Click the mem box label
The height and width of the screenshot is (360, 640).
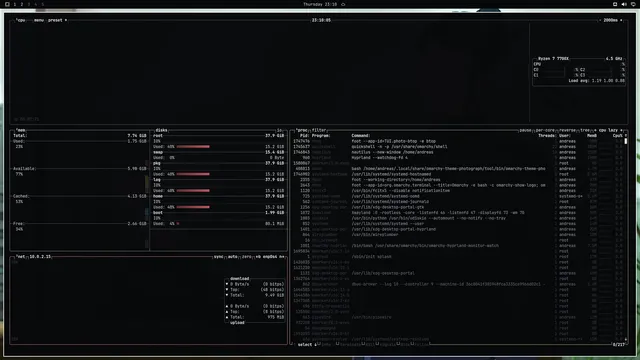click(x=21, y=130)
